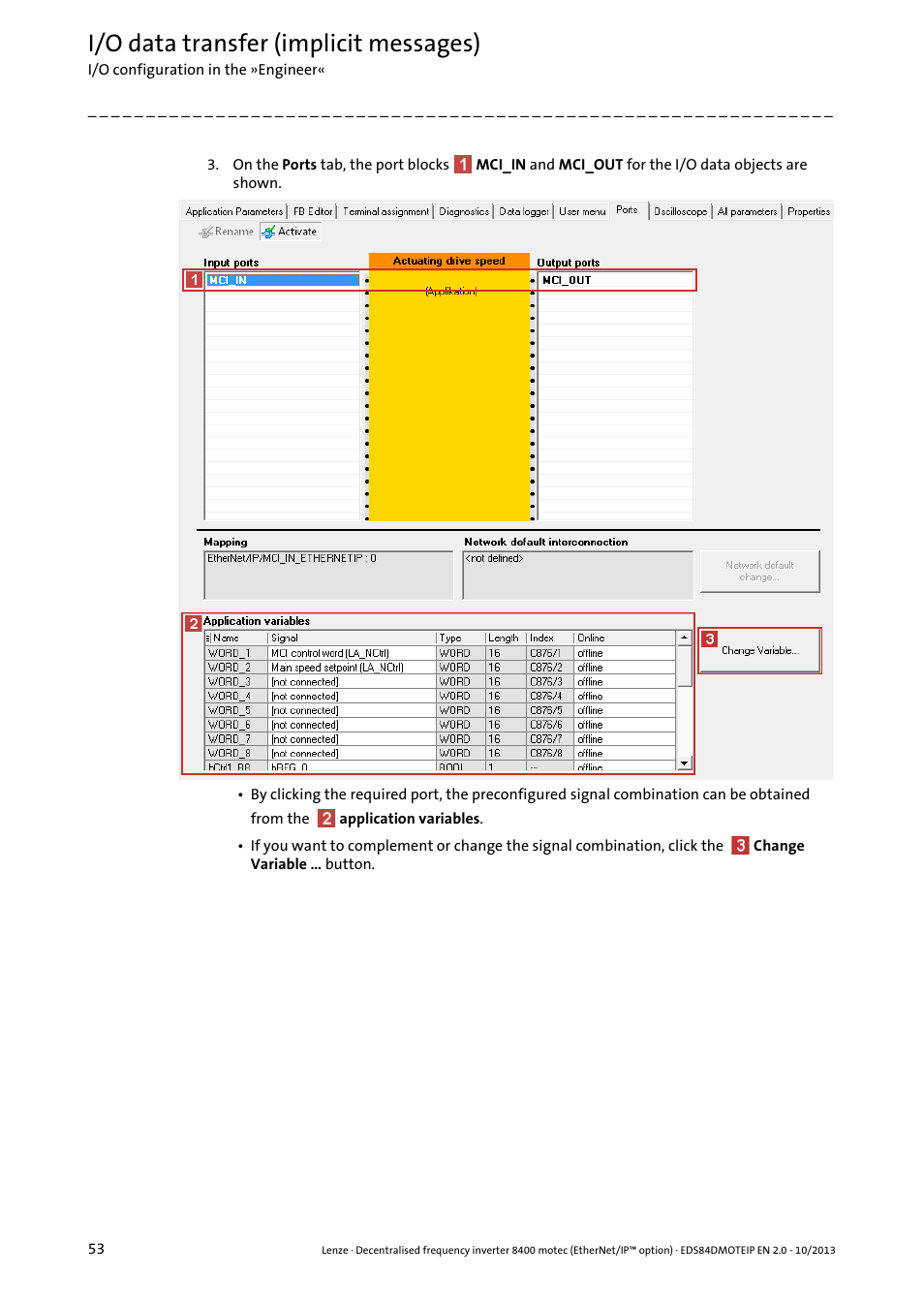The image size is (924, 1308).
Task: Sort by the Signal column header
Action: coord(353,638)
